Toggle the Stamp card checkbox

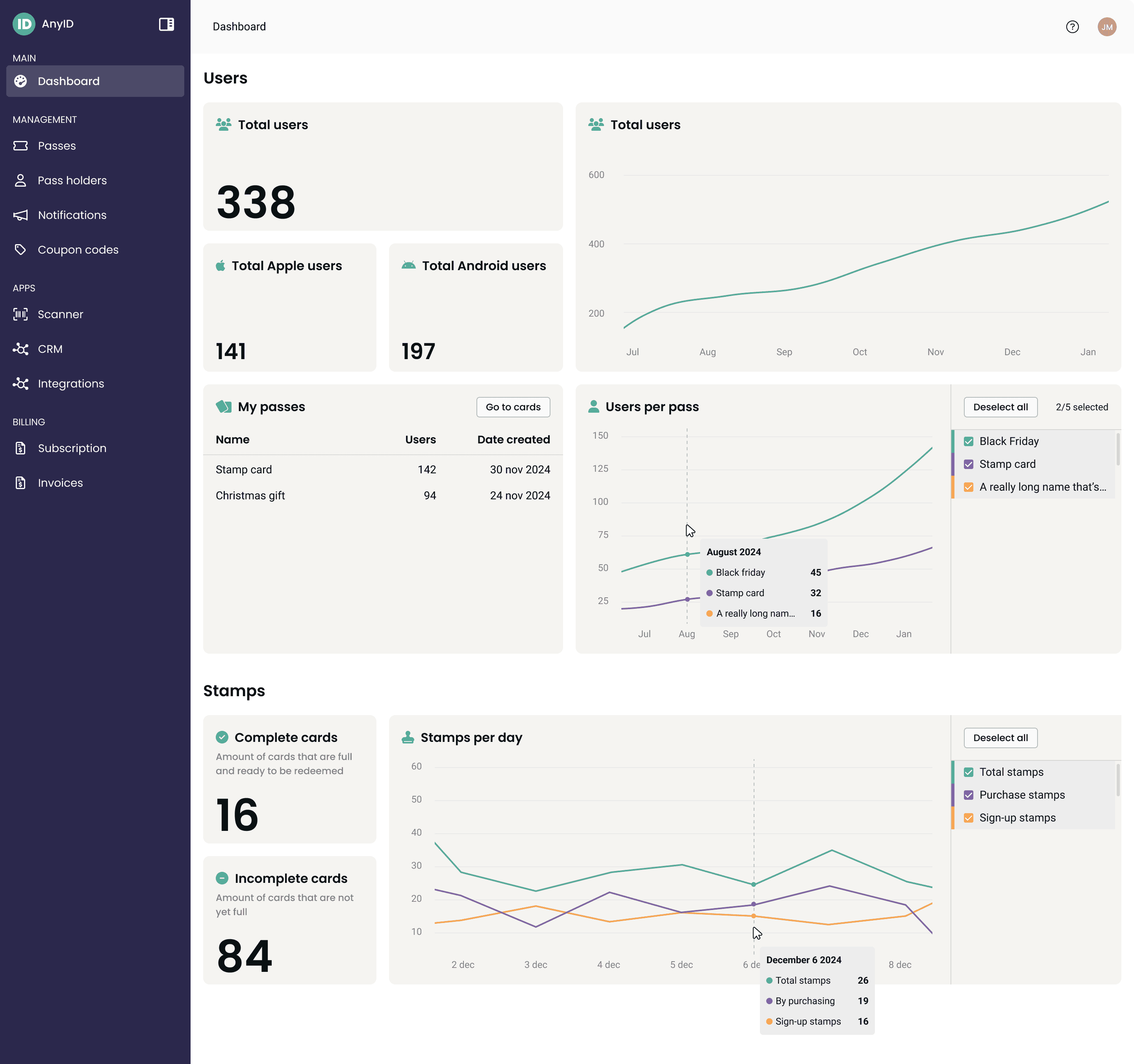point(969,464)
